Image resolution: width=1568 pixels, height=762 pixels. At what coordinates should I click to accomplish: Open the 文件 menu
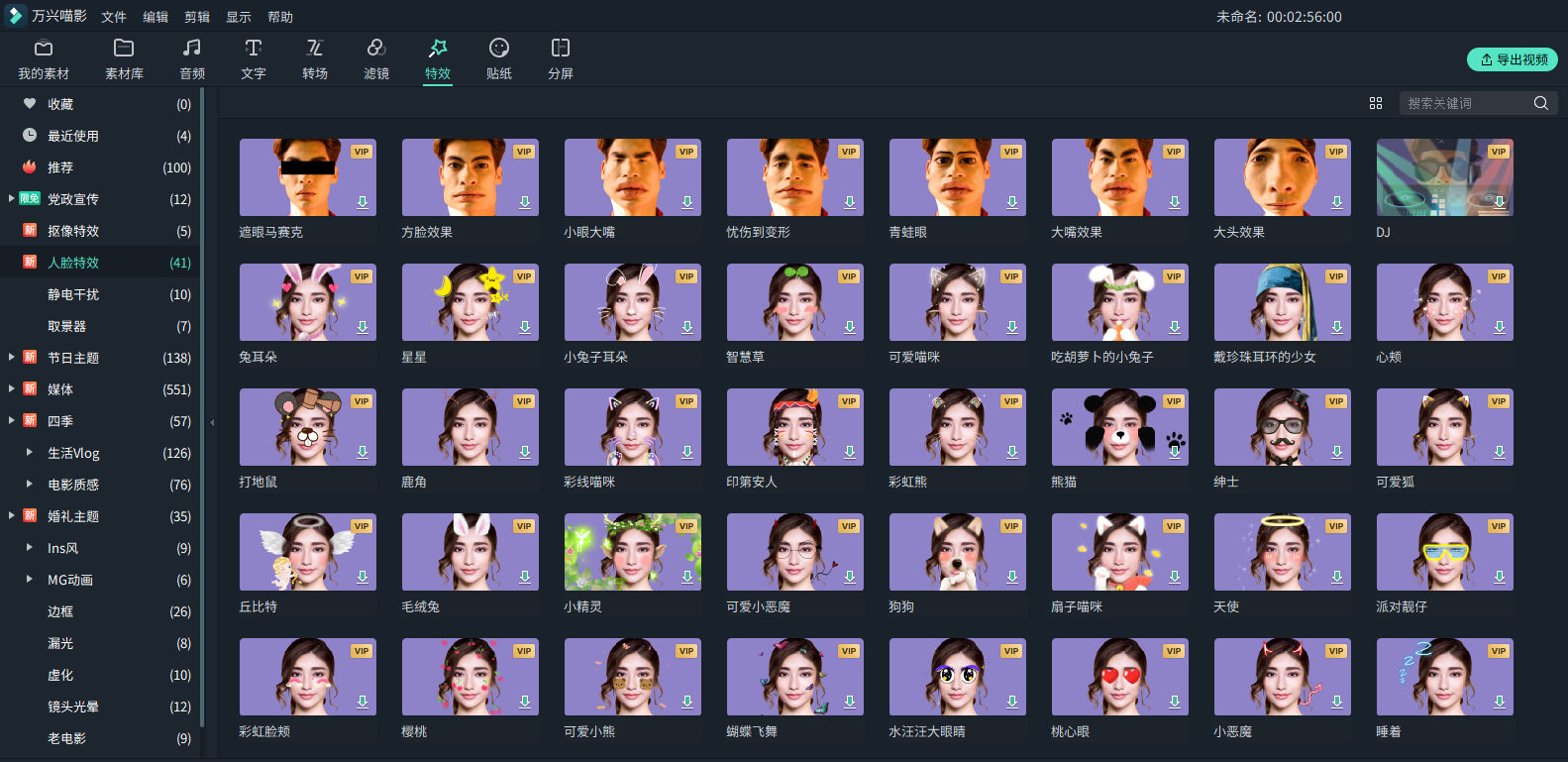coord(114,17)
